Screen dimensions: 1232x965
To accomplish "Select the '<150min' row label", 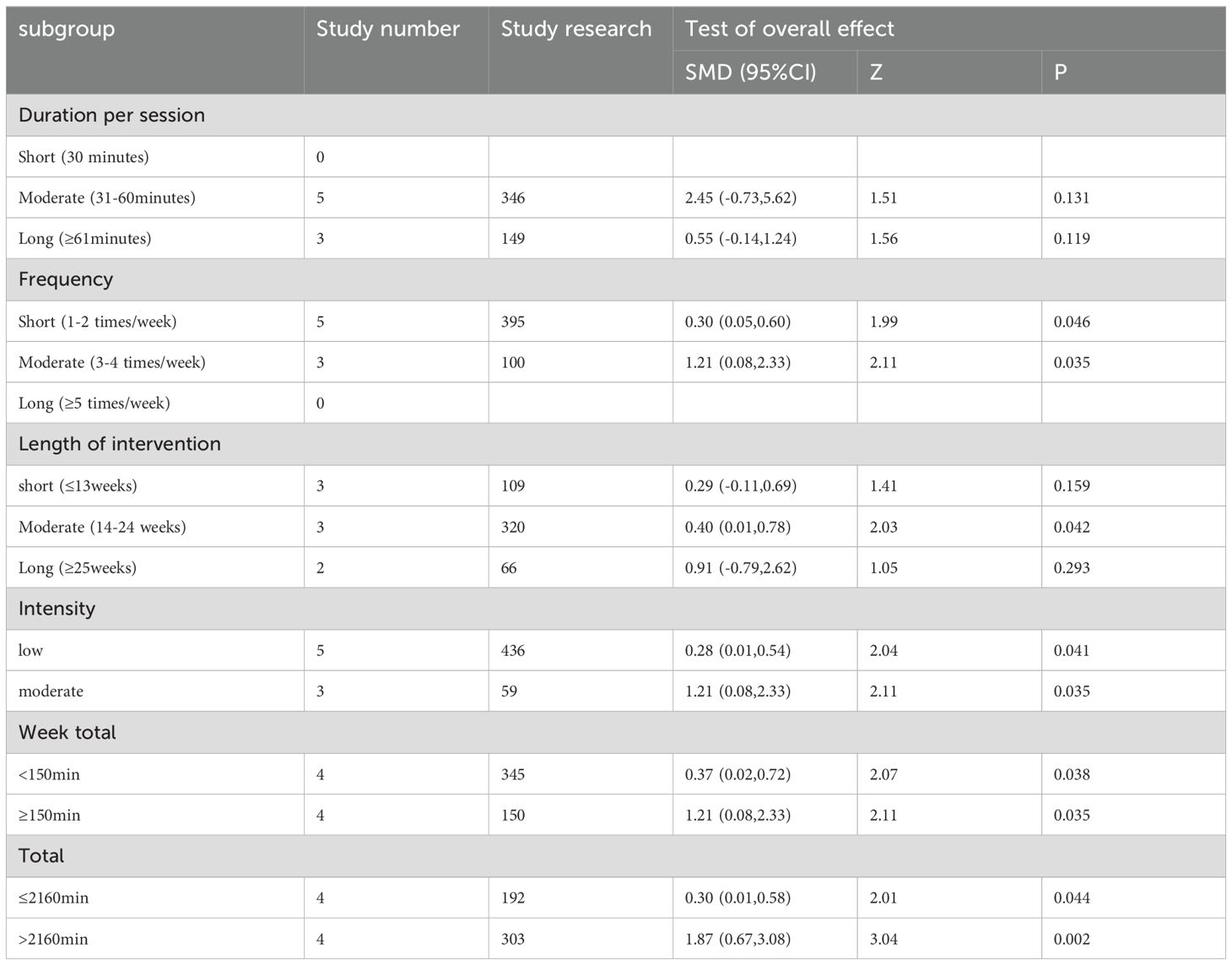I will pos(49,775).
